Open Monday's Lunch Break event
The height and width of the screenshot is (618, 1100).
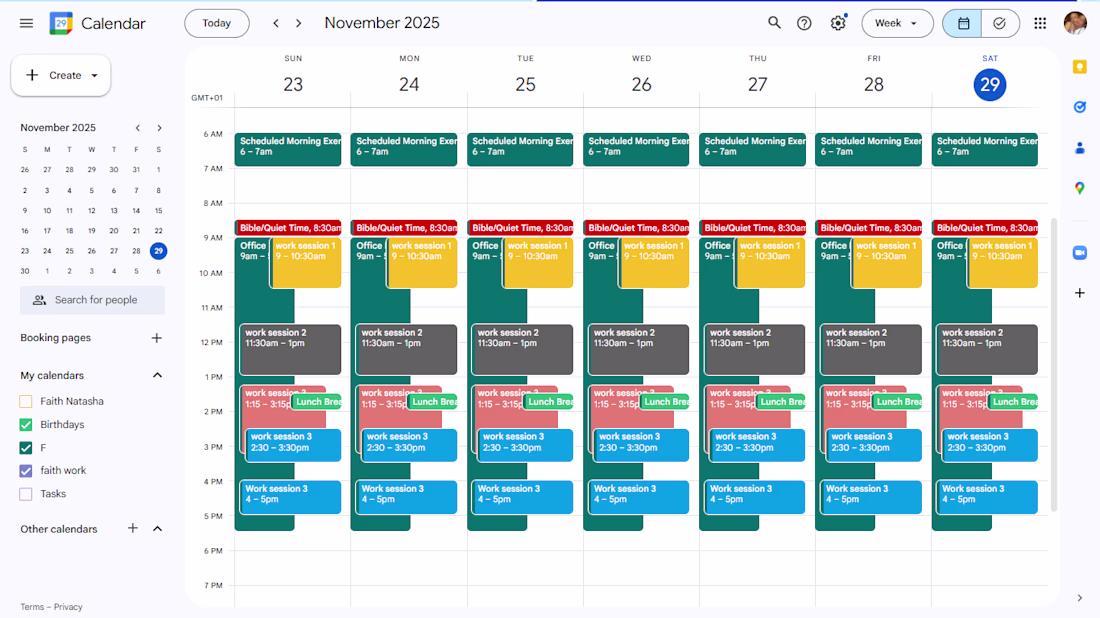[x=434, y=402]
